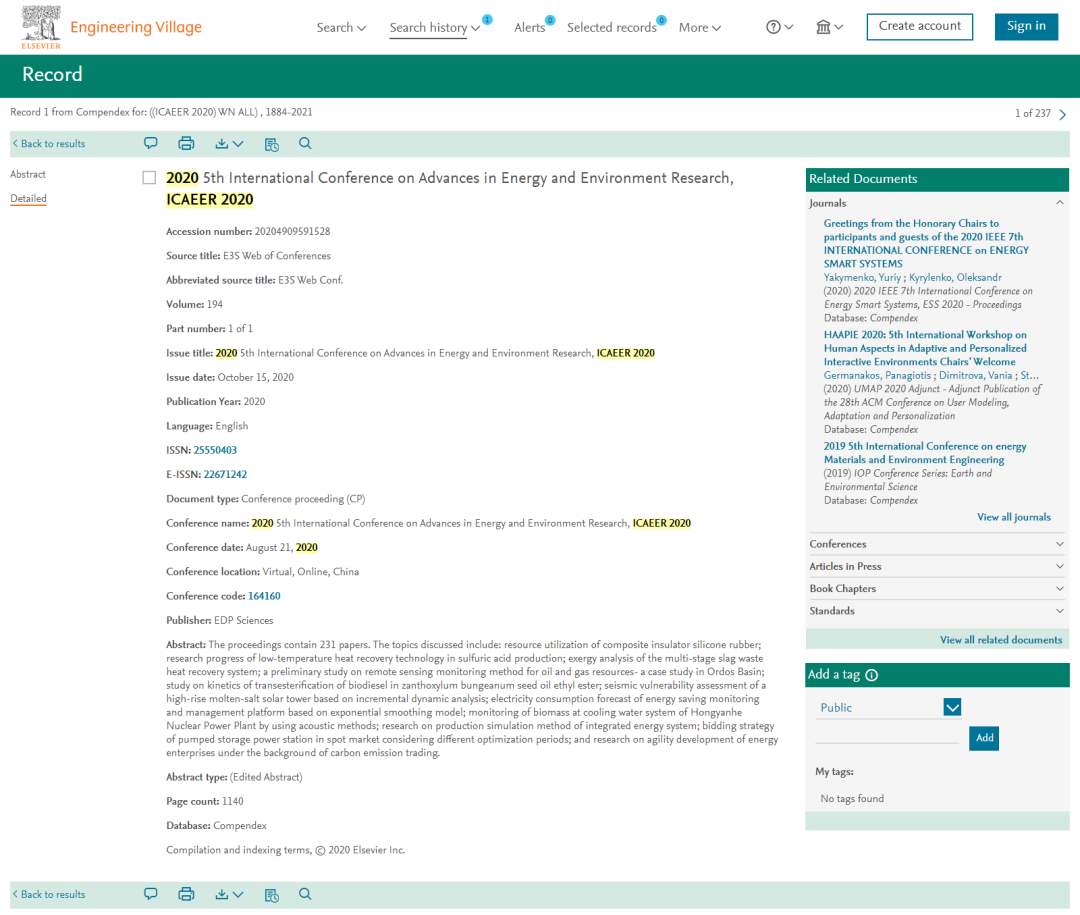This screenshot has height=915, width=1080.
Task: Click the Elsevier tree logo
Action: (41, 27)
